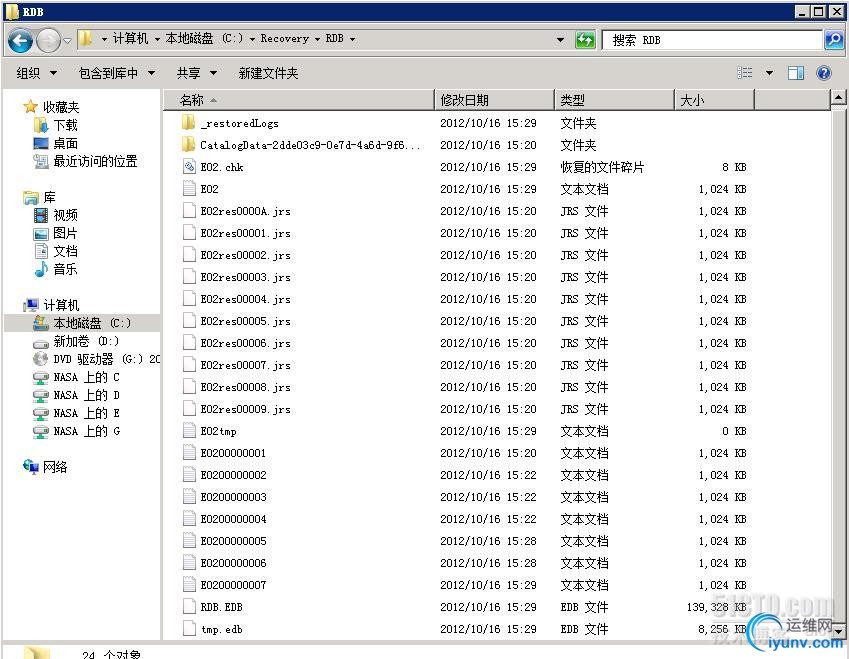Screen dimensions: 849x659
Task: Open the 包含到库中 menu
Action: (116, 73)
